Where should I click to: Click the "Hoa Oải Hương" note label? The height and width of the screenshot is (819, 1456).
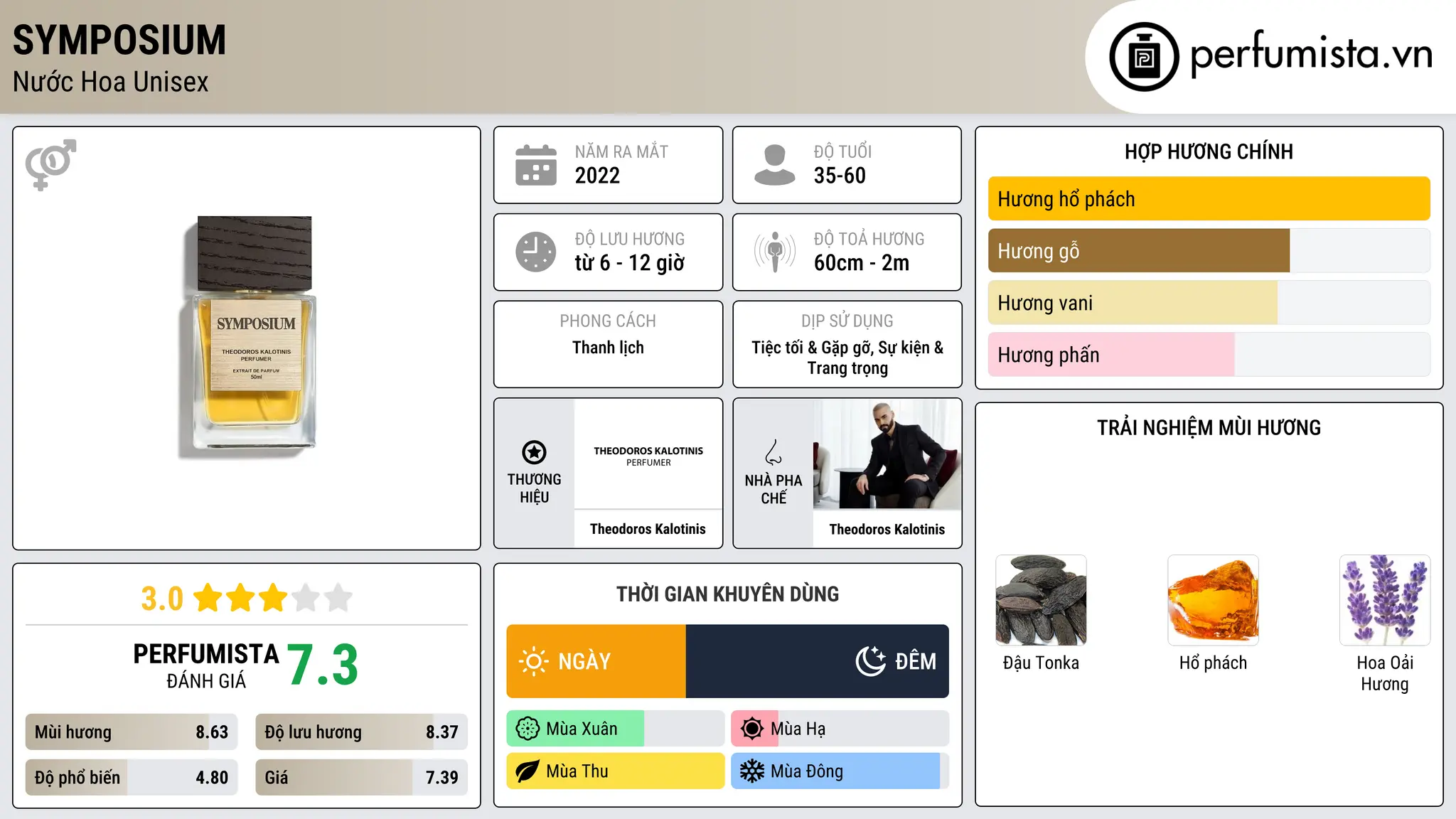click(1385, 673)
